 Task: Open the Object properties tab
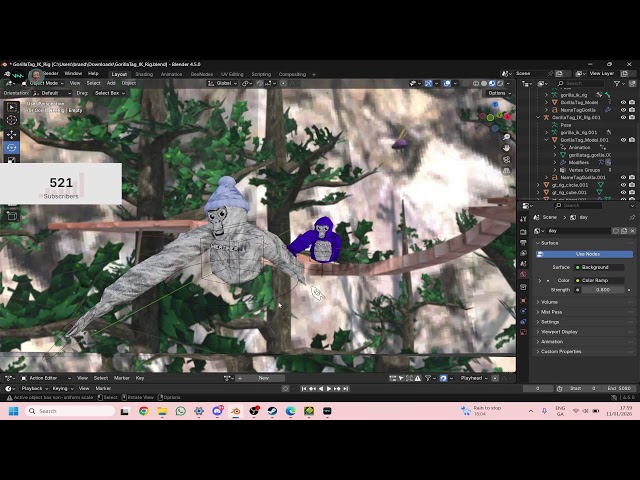(524, 300)
